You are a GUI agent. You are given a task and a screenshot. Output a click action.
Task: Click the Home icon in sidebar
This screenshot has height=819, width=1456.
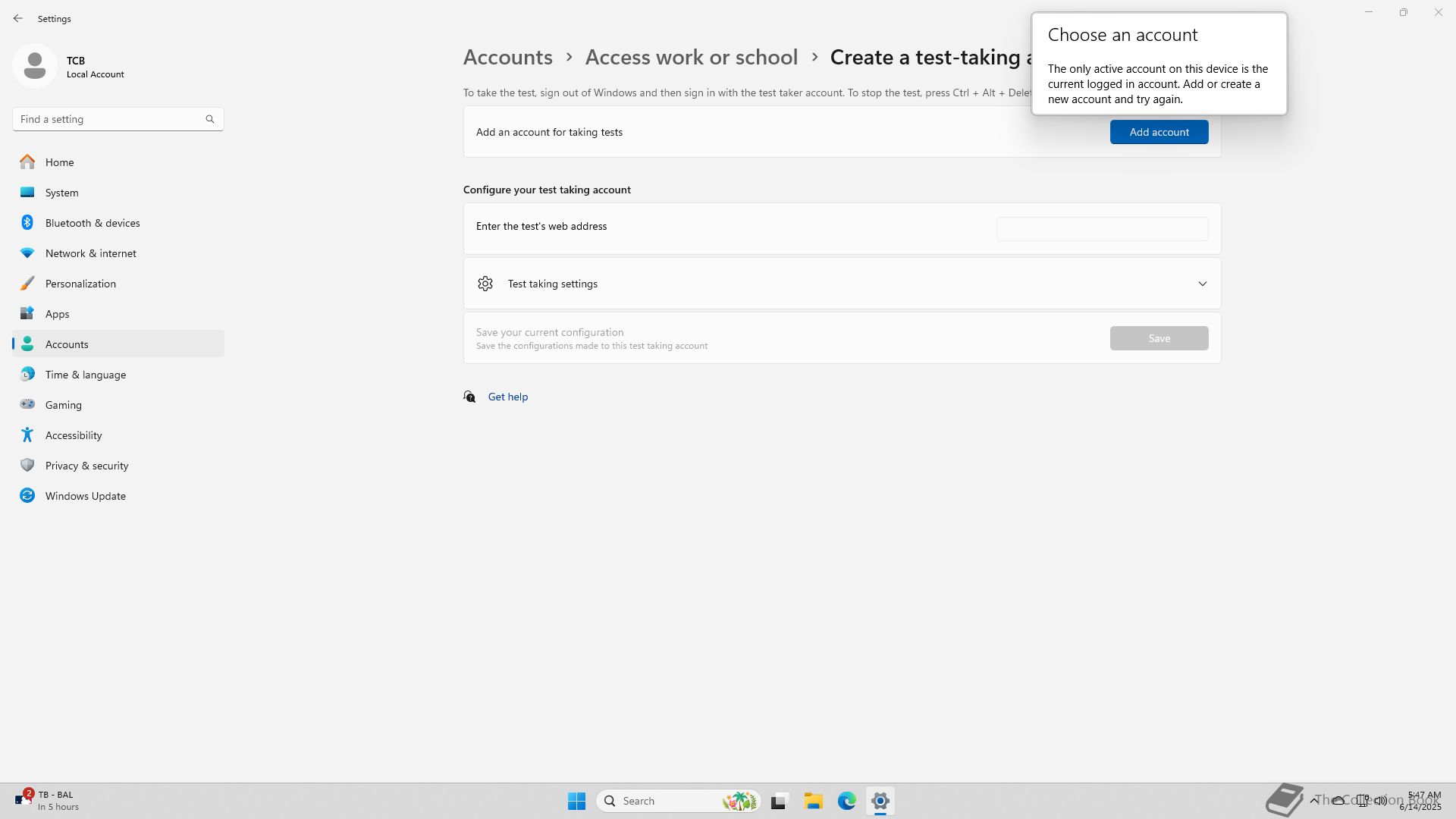coord(27,162)
